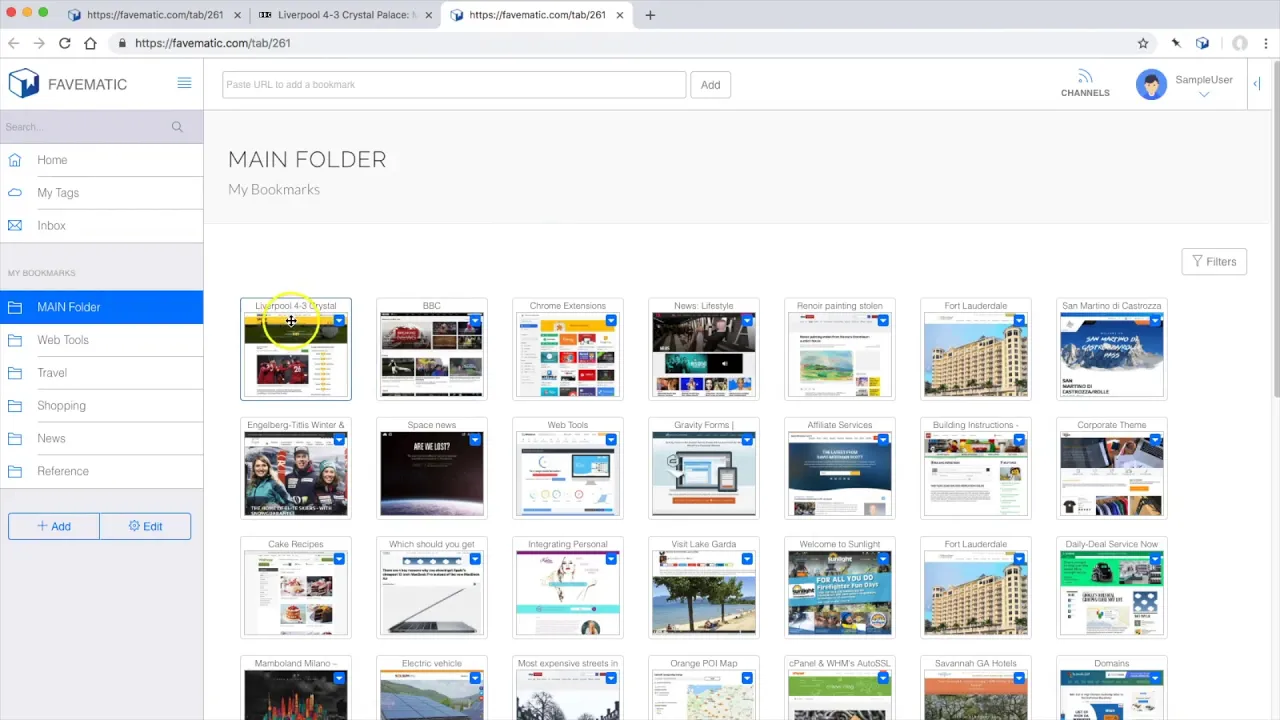The height and width of the screenshot is (720, 1280).
Task: Click the News folder icon
Action: [15, 438]
